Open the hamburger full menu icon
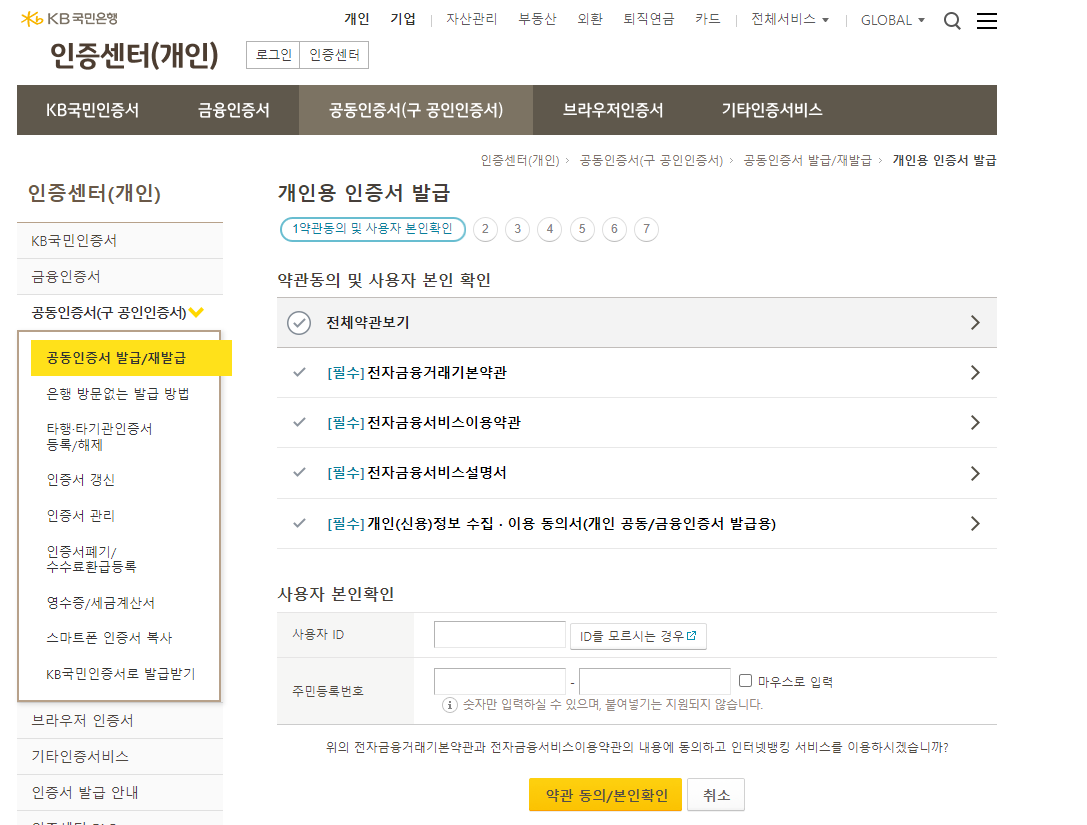The height and width of the screenshot is (825, 1087). coord(986,21)
